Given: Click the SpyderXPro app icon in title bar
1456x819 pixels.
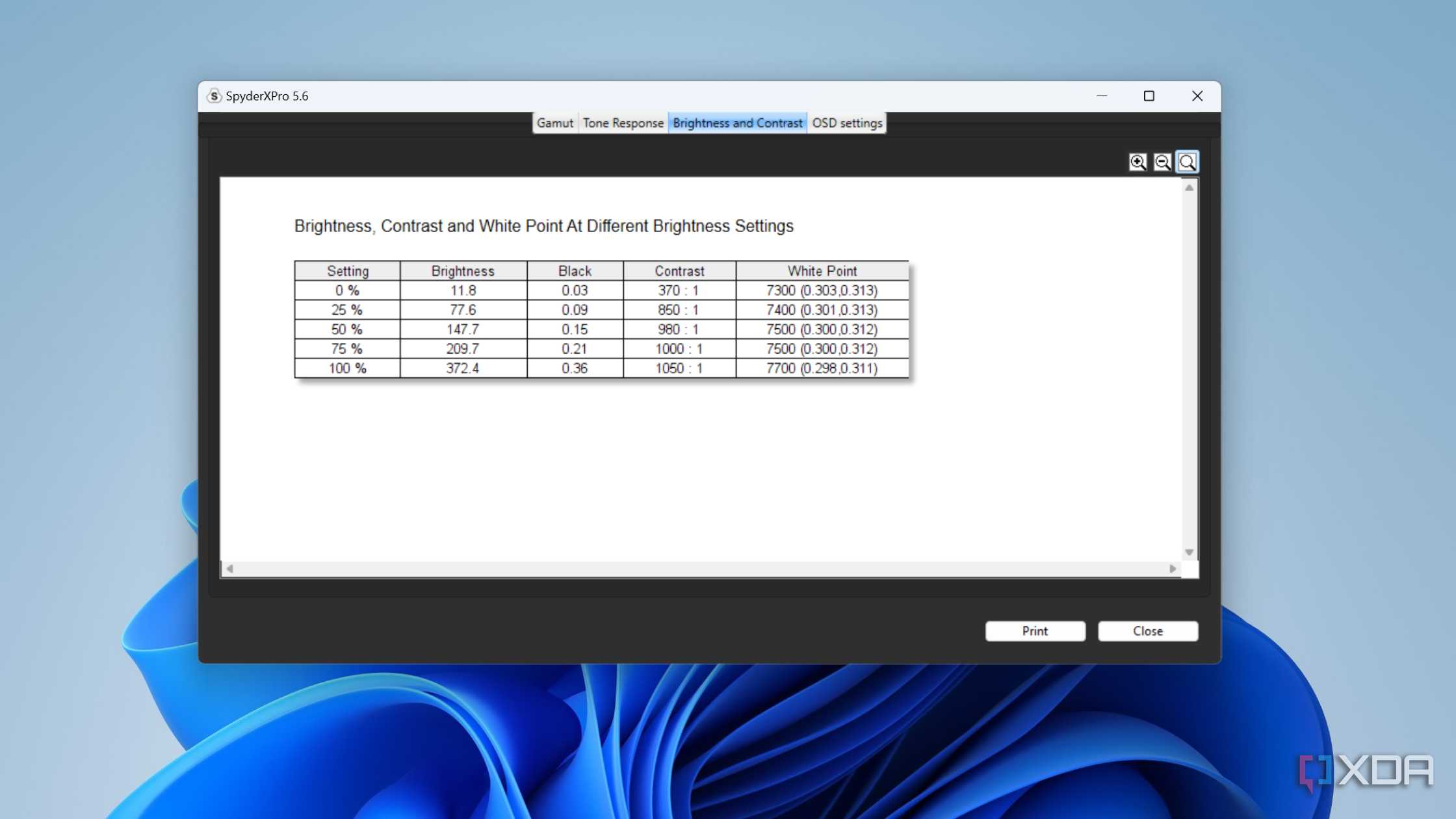Looking at the screenshot, I should (214, 96).
